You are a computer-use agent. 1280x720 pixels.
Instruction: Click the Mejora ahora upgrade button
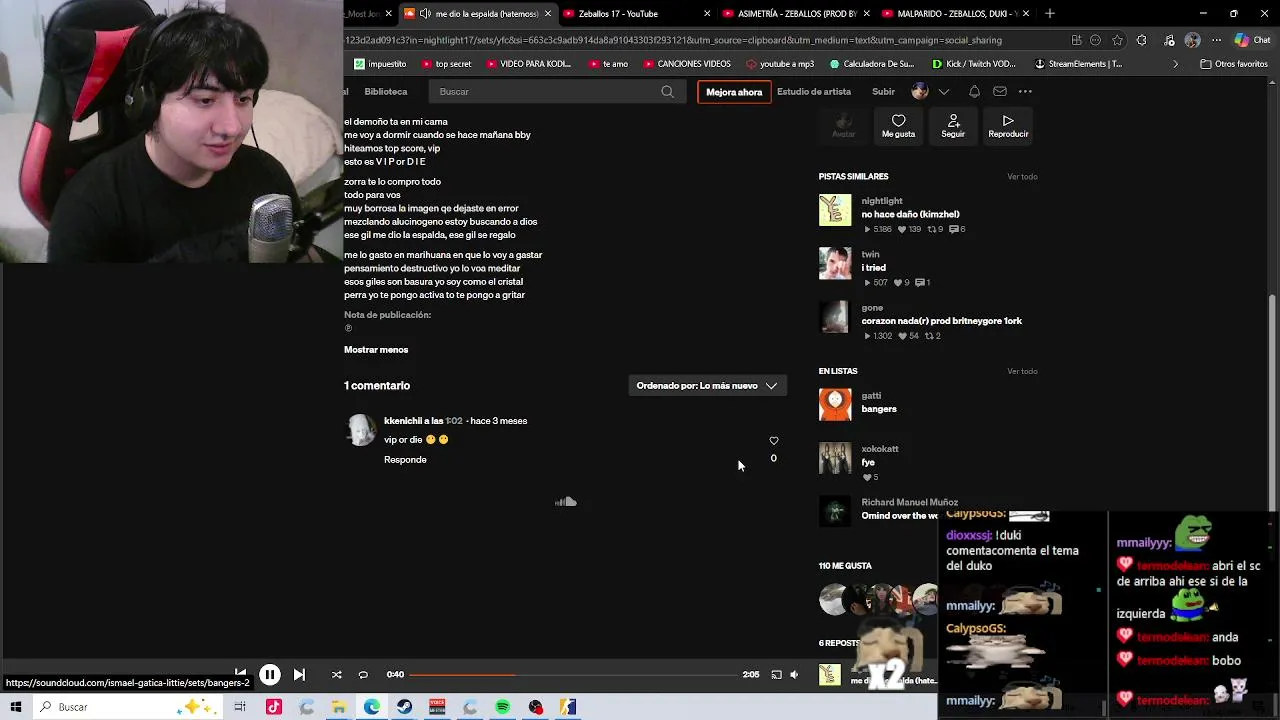[x=734, y=92]
